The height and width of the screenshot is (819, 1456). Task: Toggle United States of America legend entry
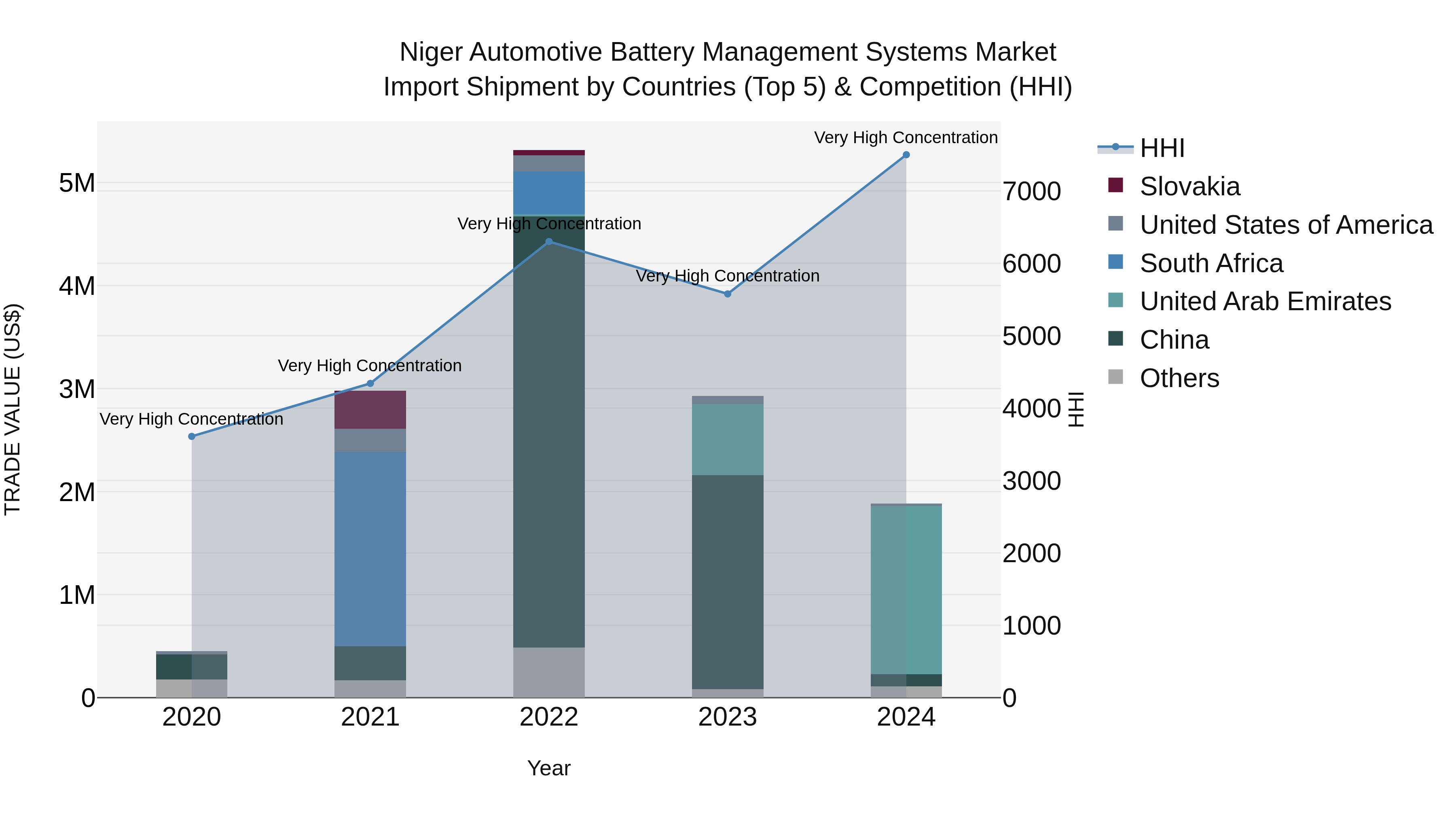[1271, 225]
